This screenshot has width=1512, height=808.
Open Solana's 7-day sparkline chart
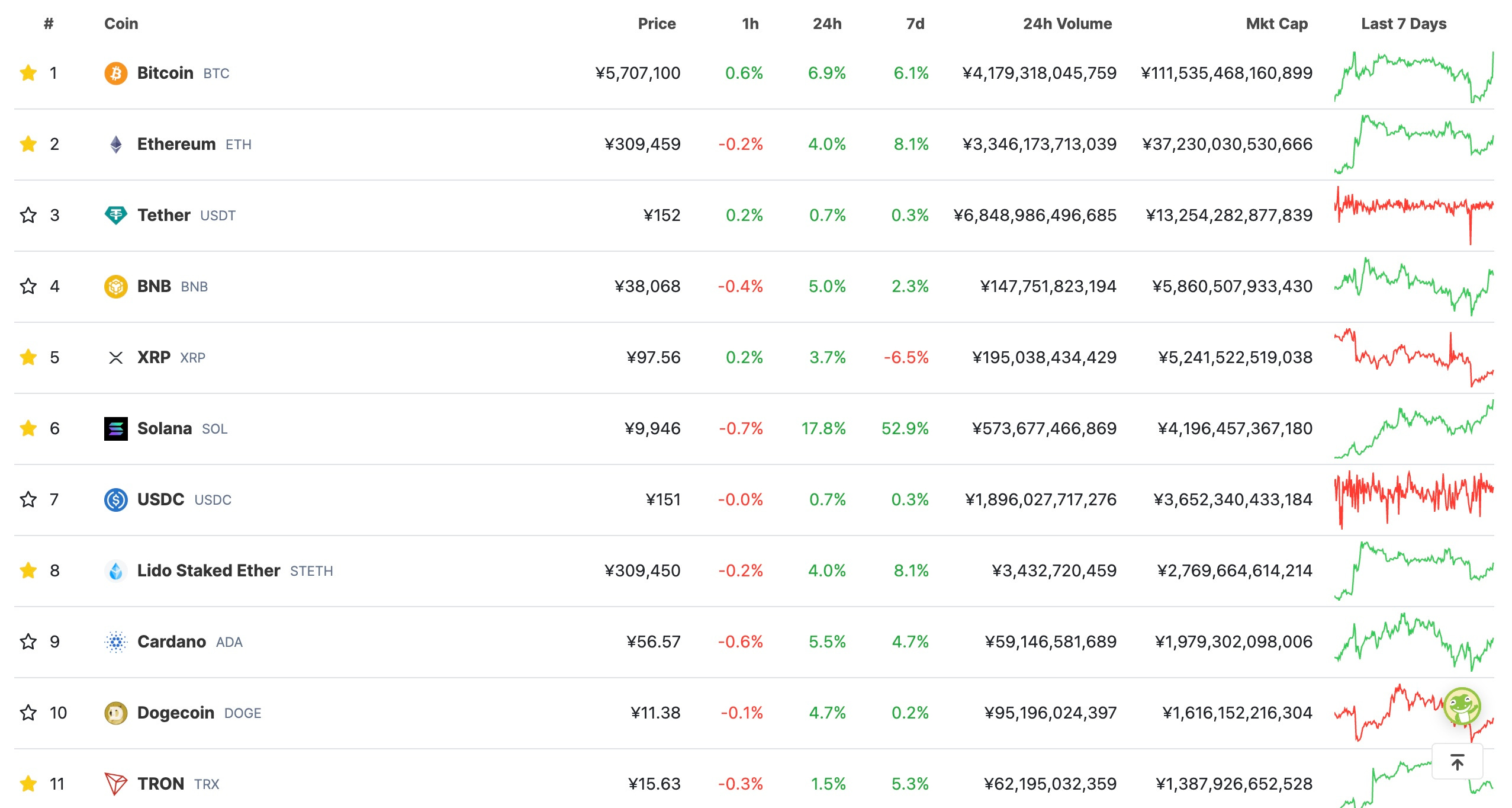pyautogui.click(x=1414, y=428)
